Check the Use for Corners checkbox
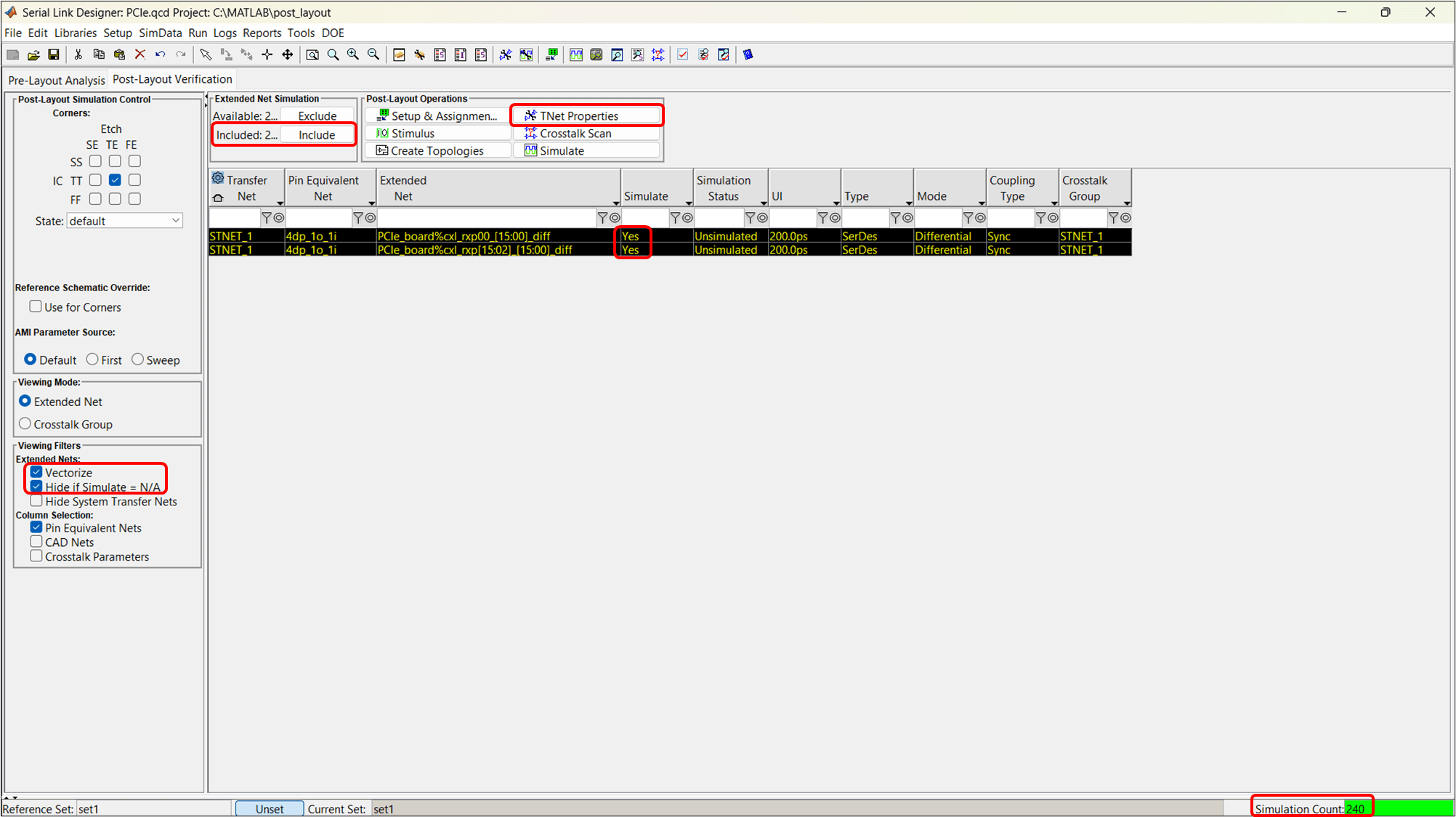The height and width of the screenshot is (817, 1456). tap(36, 306)
